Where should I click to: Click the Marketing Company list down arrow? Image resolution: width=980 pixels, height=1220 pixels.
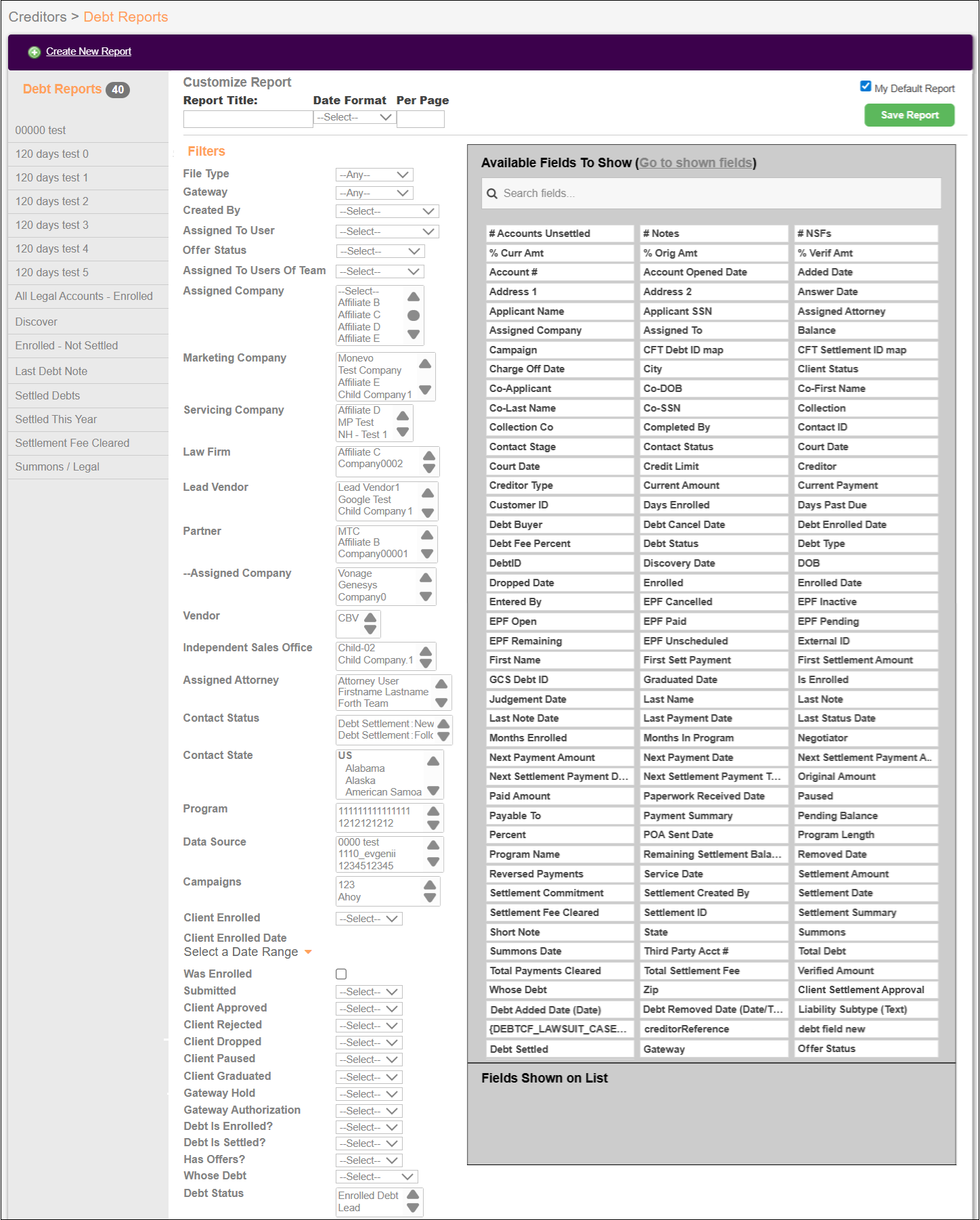pos(425,390)
